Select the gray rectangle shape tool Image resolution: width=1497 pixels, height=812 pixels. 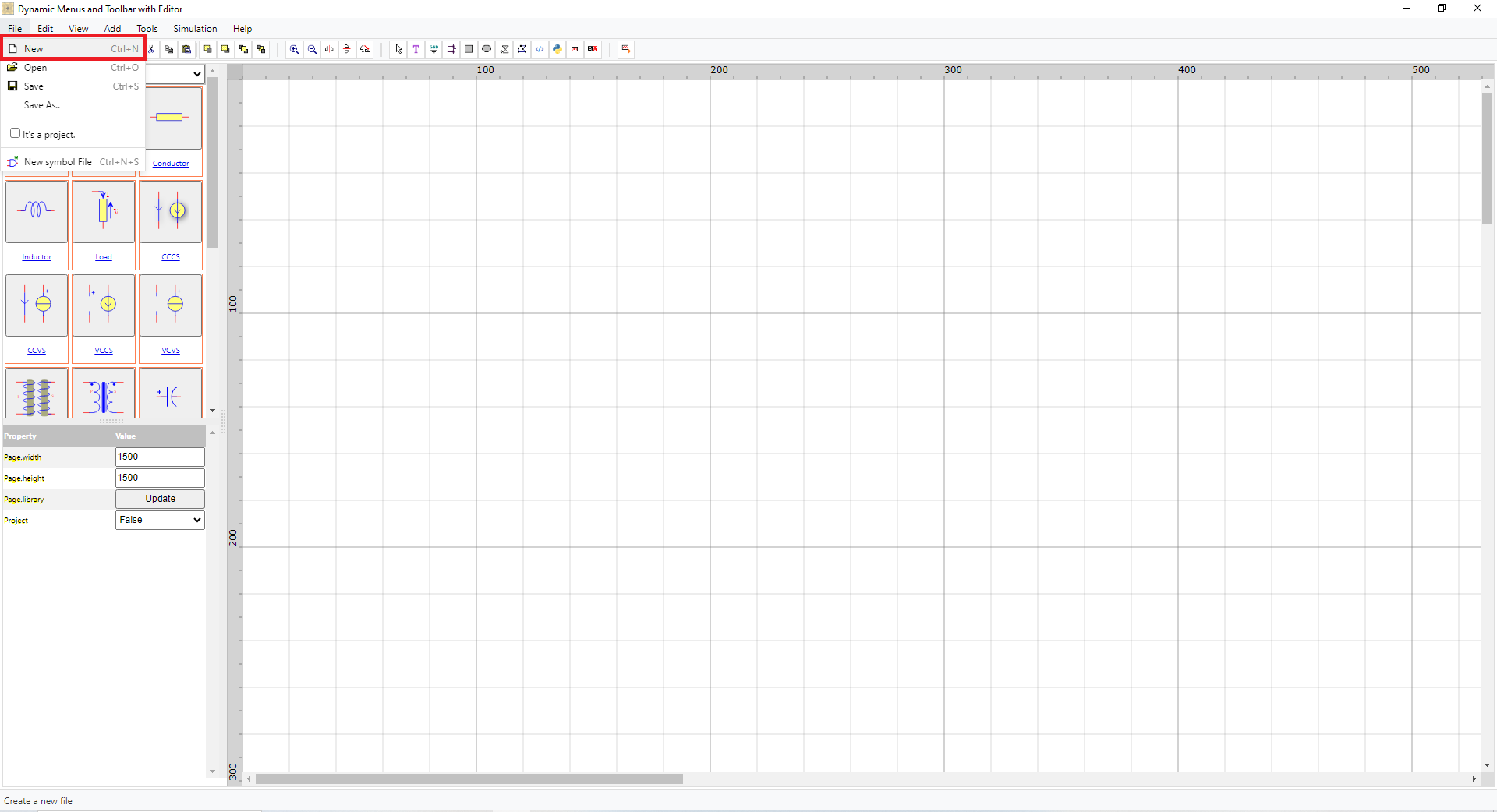pyautogui.click(x=469, y=49)
